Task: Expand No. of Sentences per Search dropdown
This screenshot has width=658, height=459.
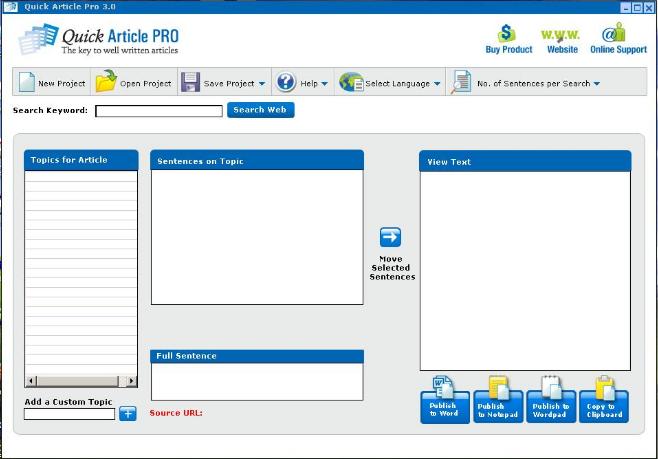Action: [x=597, y=84]
